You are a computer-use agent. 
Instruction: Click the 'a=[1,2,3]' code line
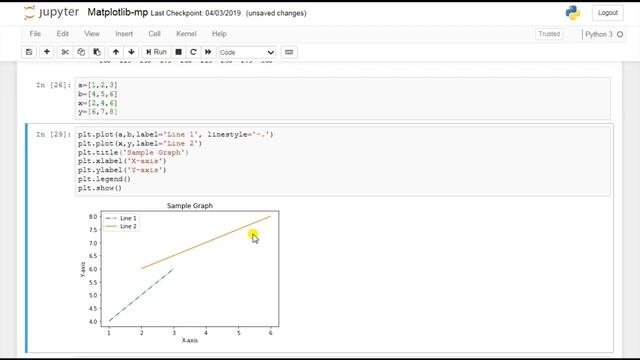pyautogui.click(x=98, y=85)
